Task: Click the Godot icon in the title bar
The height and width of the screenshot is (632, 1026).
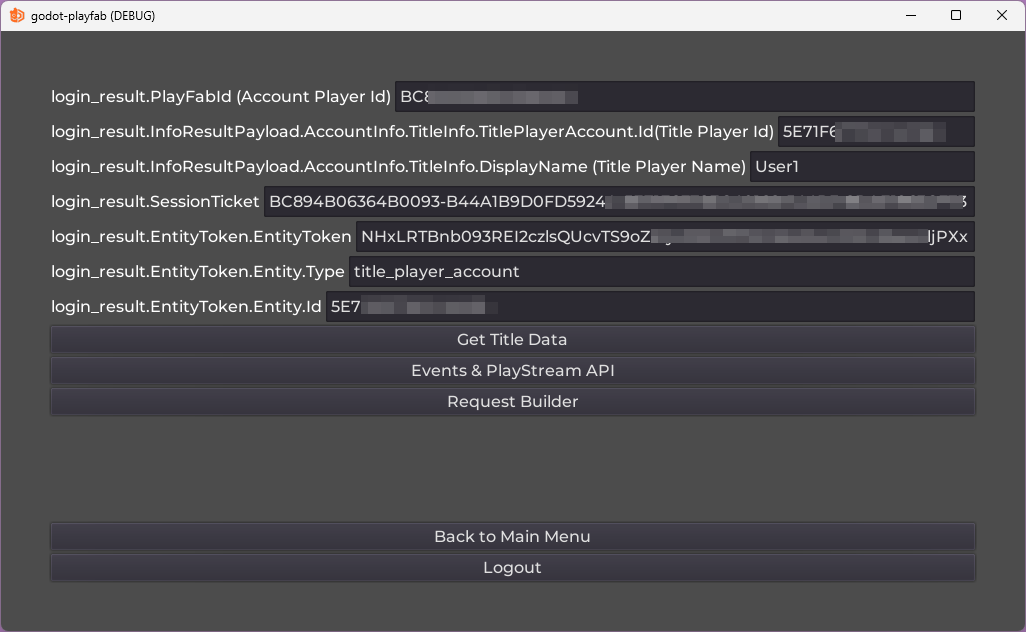Action: coord(17,15)
